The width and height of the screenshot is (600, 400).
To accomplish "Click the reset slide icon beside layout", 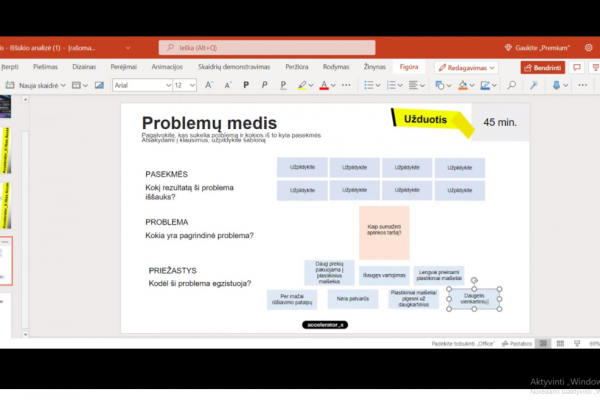I will 99,85.
